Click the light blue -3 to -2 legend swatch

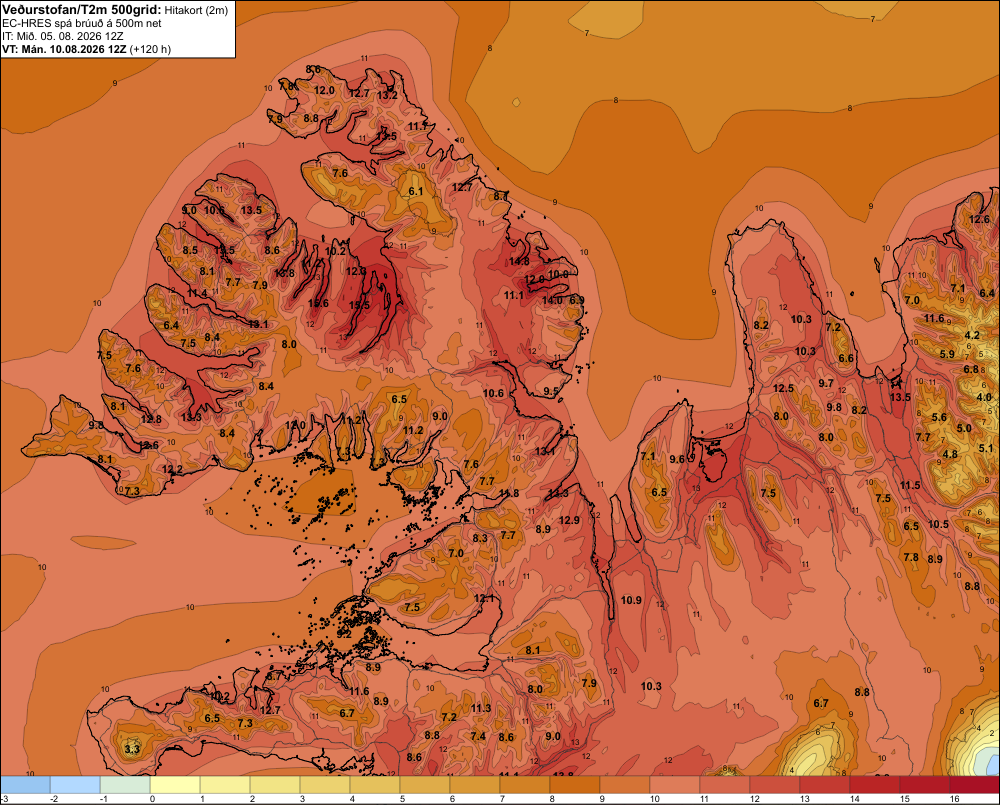coord(25,785)
